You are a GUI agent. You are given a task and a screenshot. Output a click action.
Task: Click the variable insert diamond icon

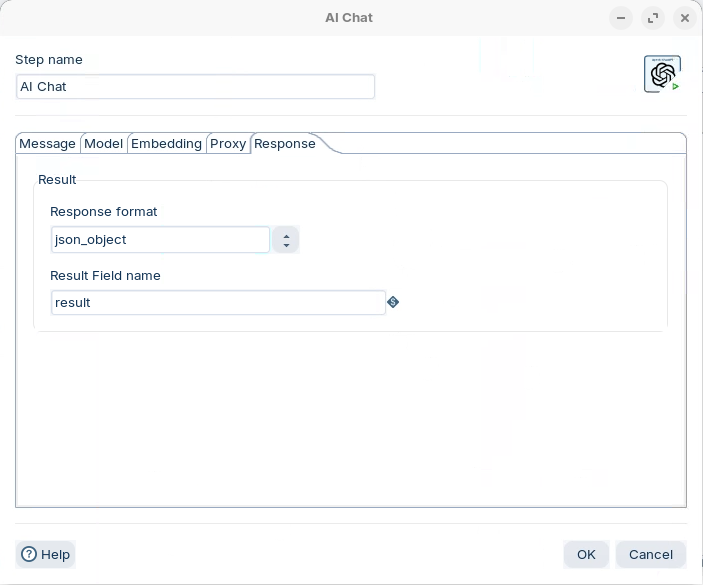(393, 302)
